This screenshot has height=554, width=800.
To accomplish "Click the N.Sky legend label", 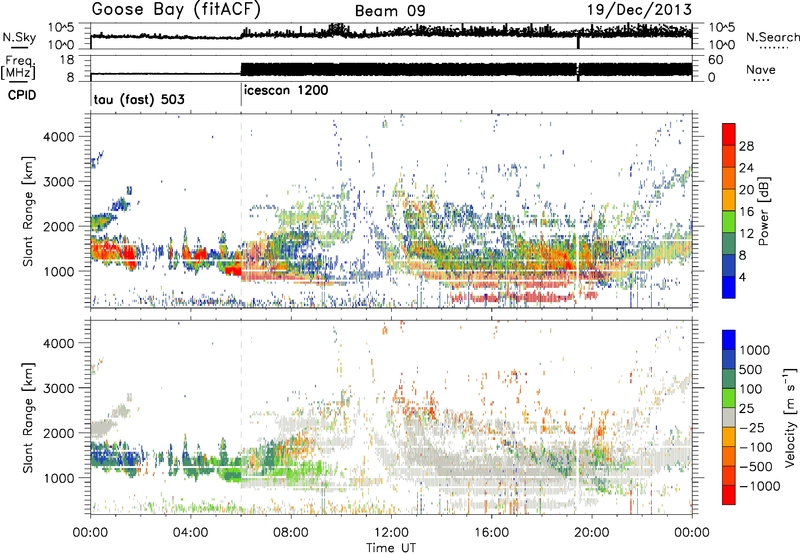I will 19,37.
